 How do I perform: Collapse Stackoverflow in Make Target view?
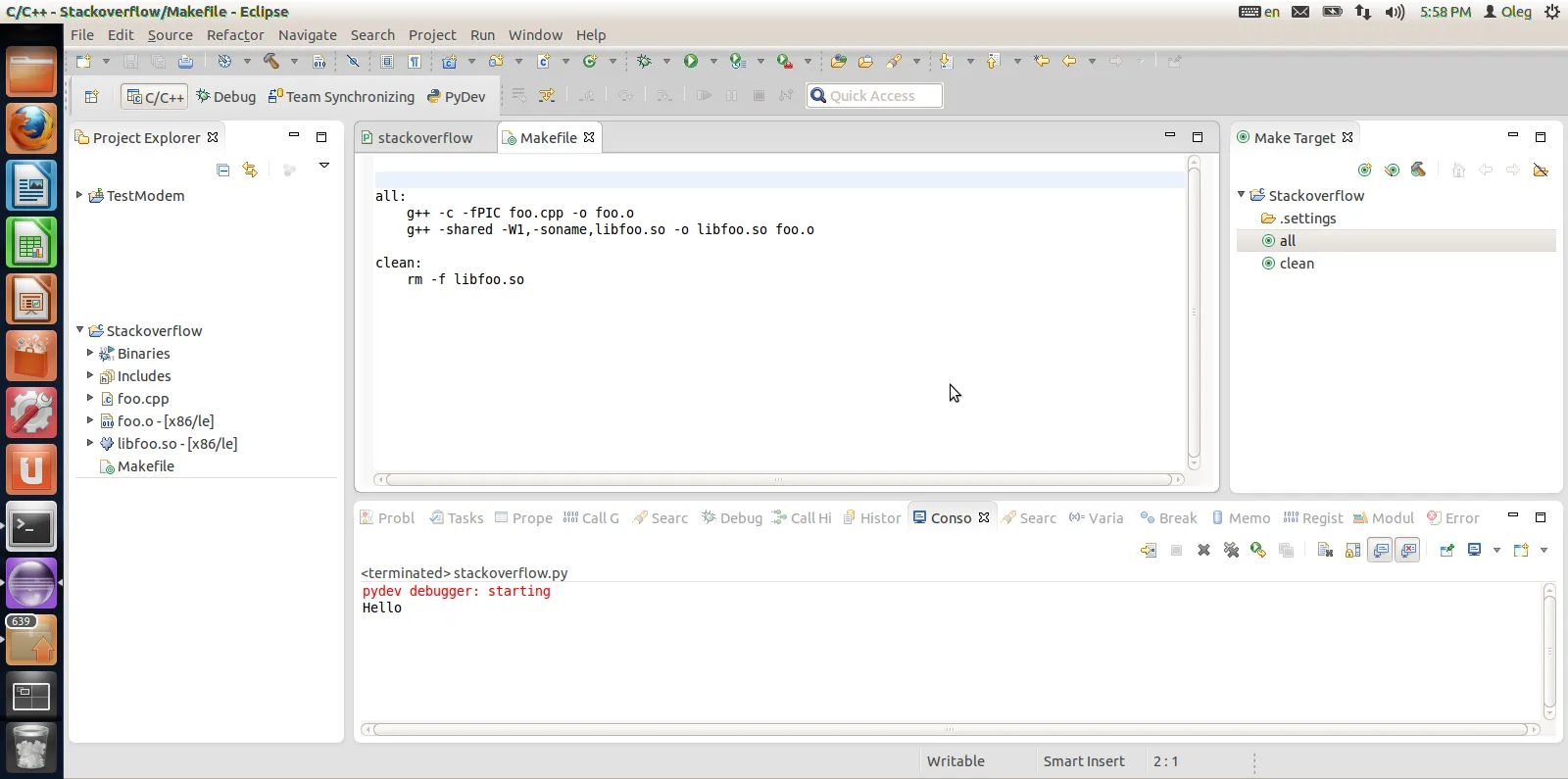(x=1242, y=195)
